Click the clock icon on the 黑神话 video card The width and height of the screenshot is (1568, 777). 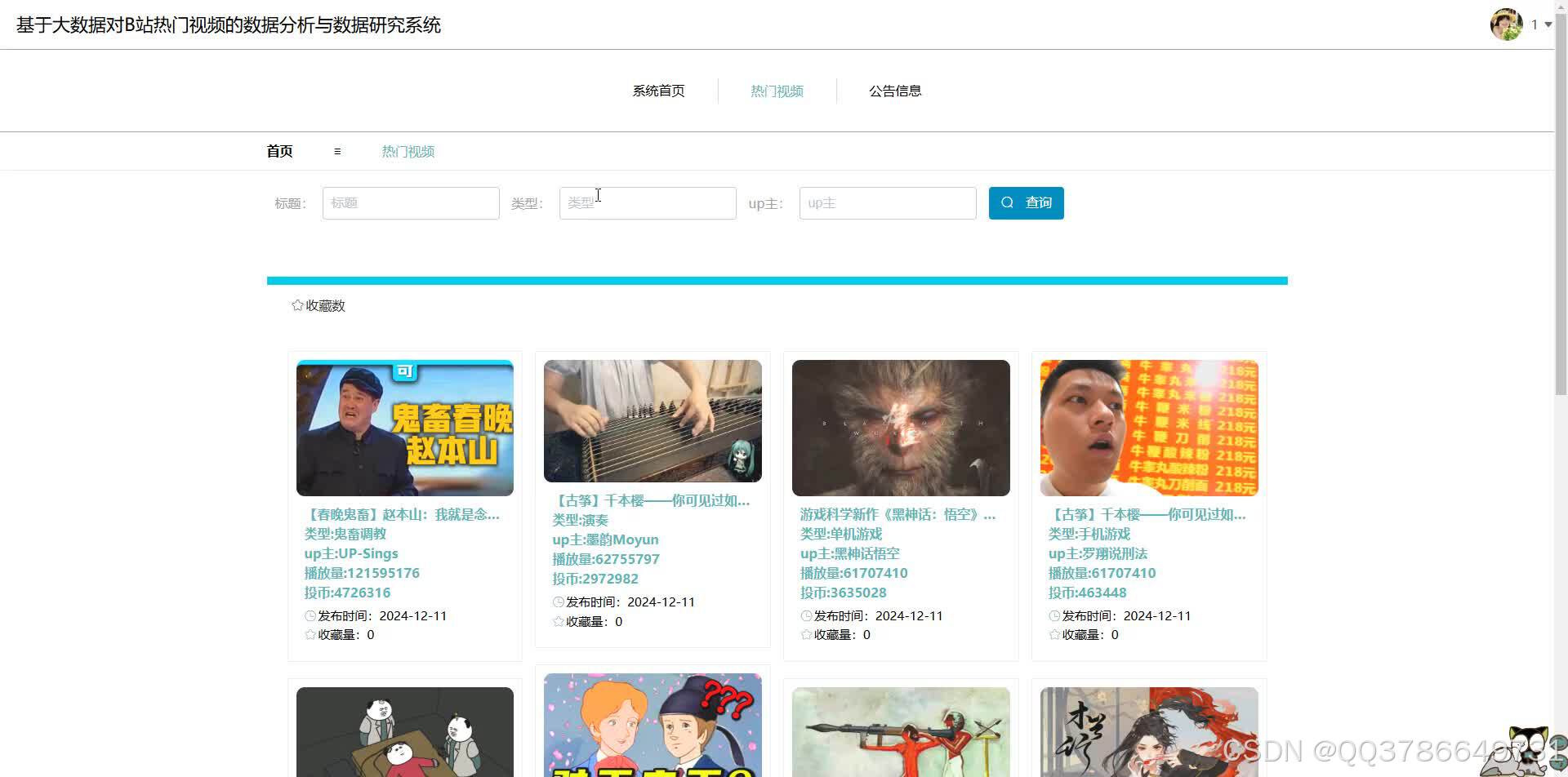[x=805, y=615]
